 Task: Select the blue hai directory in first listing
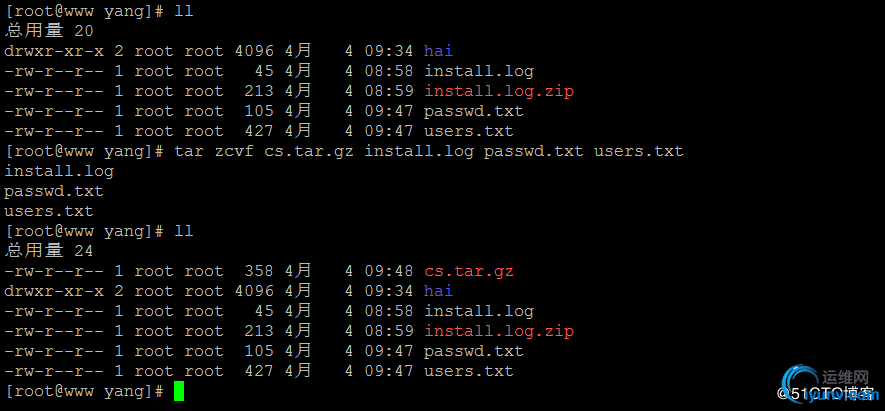(439, 51)
